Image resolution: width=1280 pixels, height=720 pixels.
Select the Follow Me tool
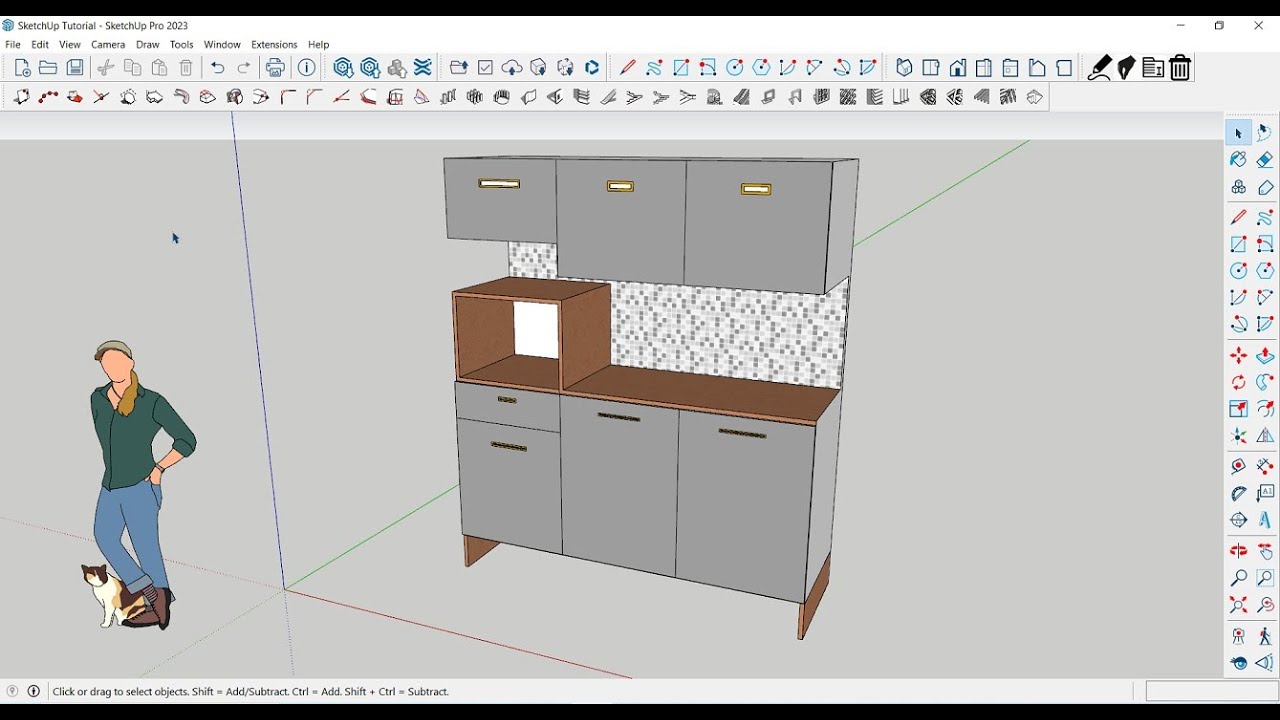[1265, 382]
